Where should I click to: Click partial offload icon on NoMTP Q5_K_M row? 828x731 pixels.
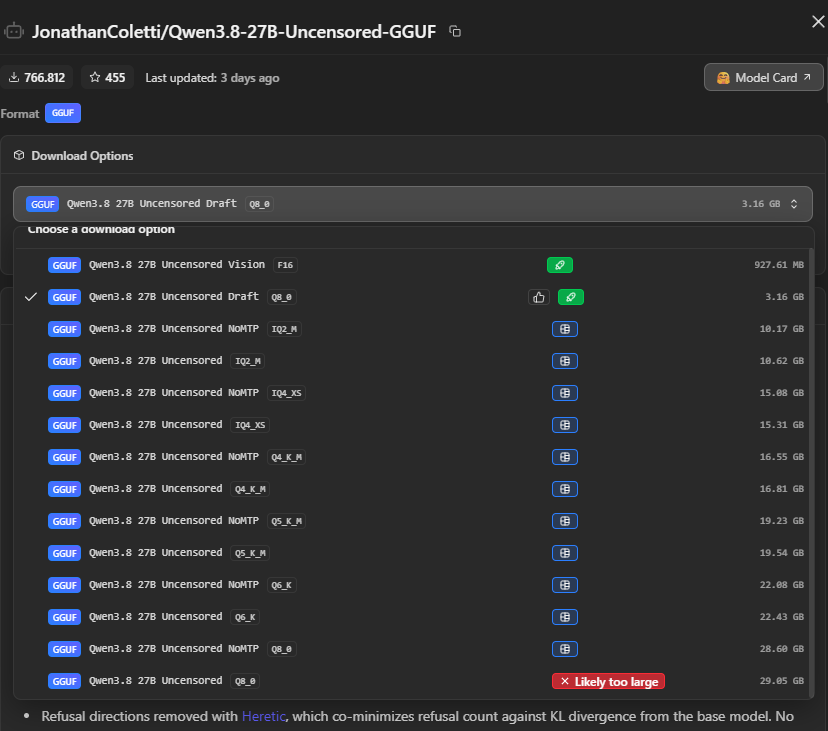pos(564,521)
